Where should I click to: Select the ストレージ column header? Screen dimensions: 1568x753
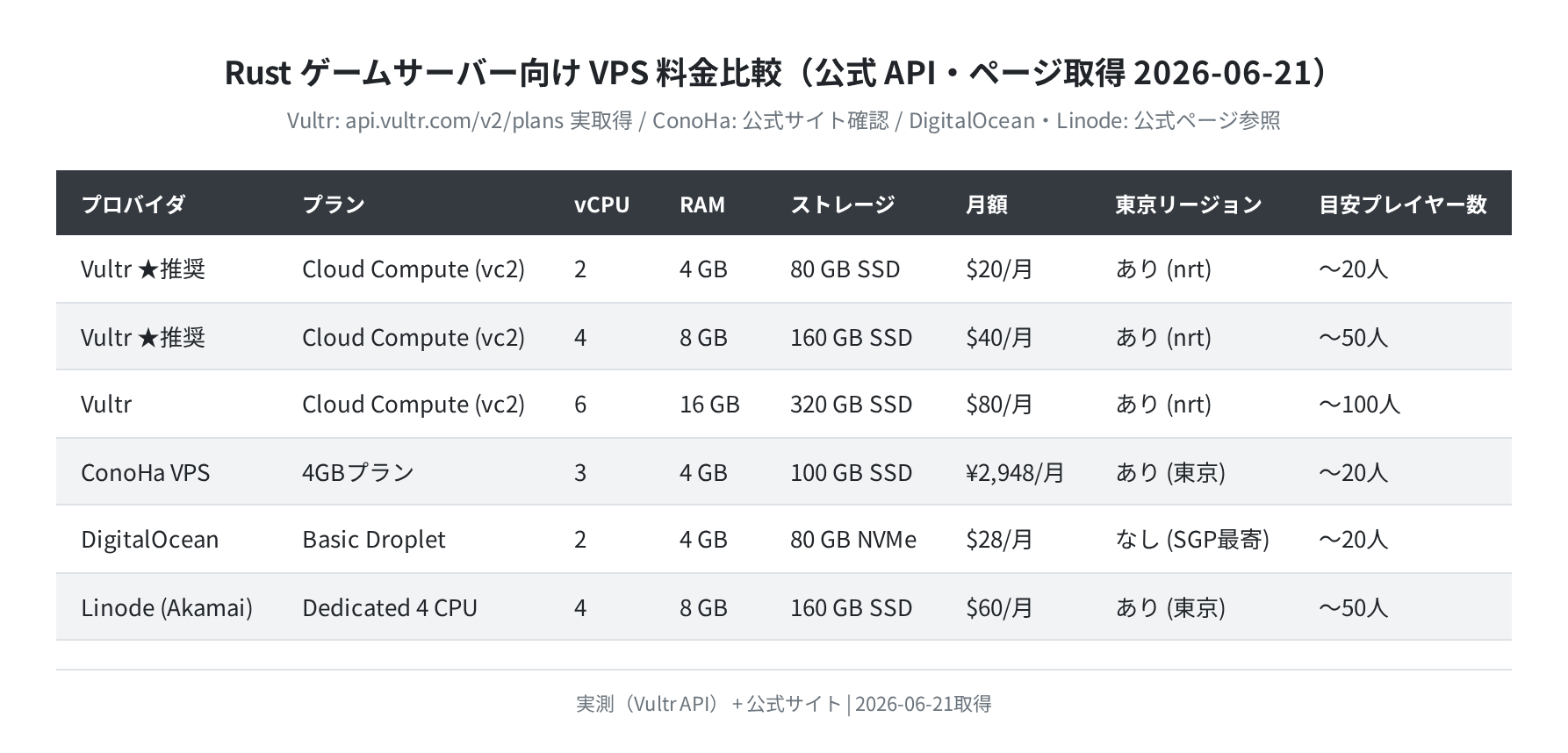(843, 204)
